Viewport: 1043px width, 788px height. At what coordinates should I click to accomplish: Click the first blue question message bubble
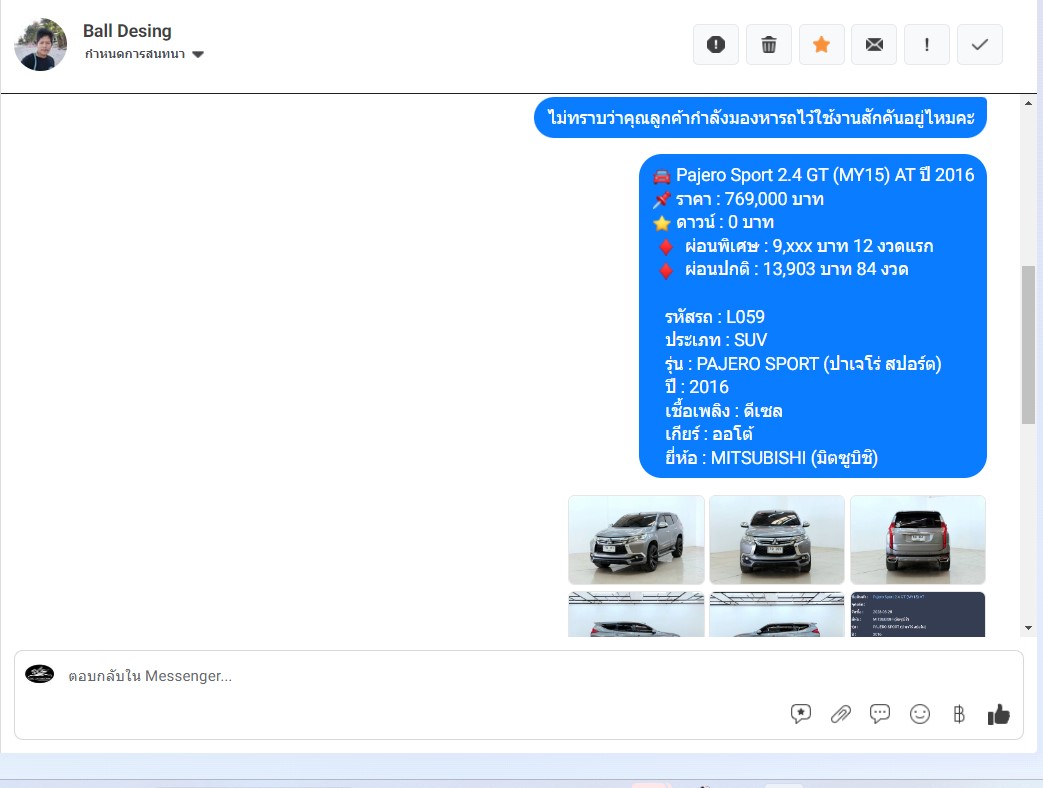[x=760, y=118]
